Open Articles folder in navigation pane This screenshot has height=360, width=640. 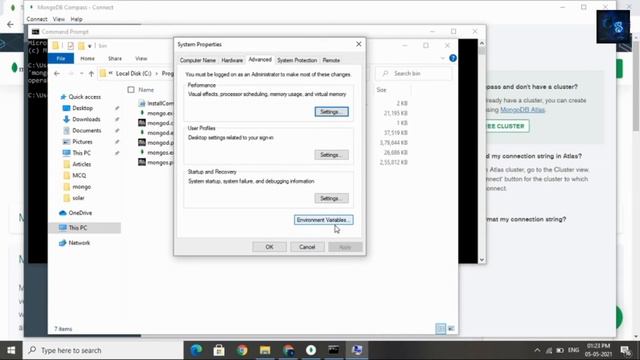pos(82,164)
